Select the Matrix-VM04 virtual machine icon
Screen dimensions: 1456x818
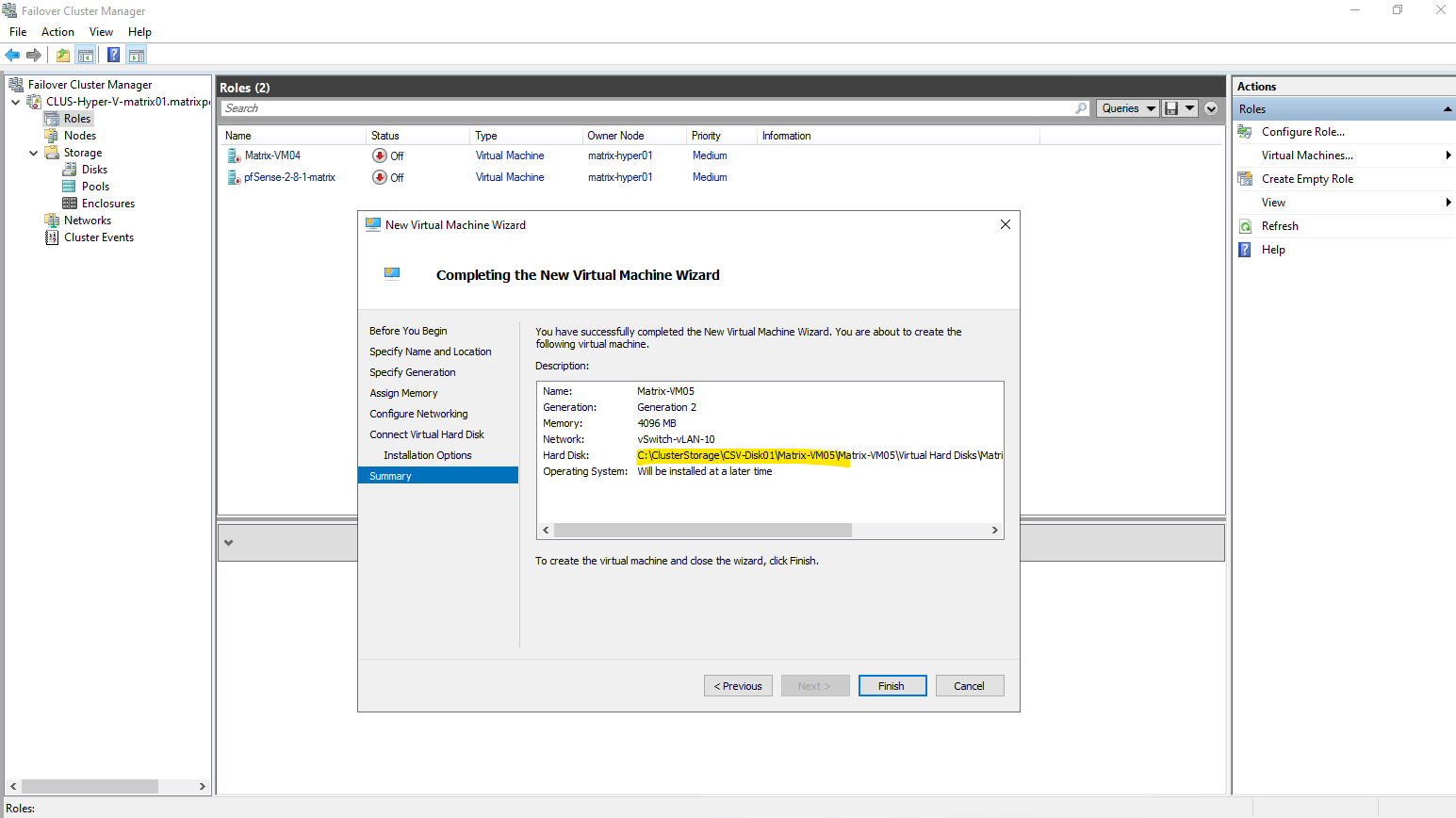coord(234,155)
